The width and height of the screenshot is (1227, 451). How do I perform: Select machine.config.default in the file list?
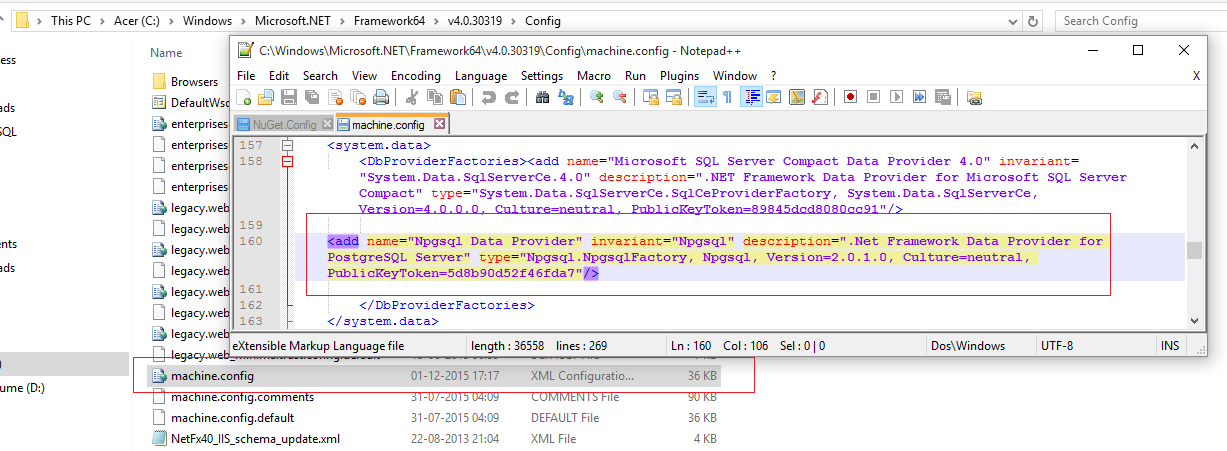232,418
